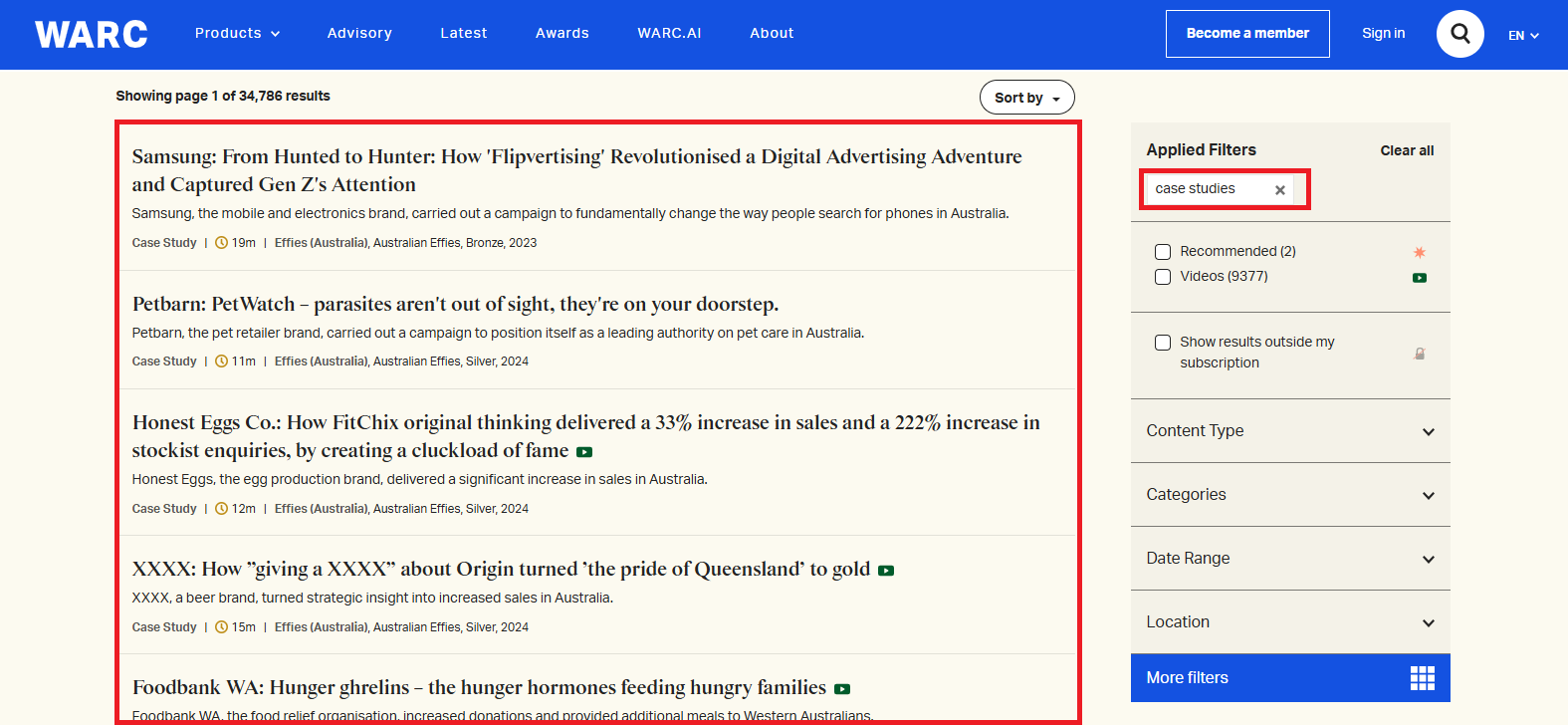
Task: Remove the case studies filter tag
Action: (1280, 190)
